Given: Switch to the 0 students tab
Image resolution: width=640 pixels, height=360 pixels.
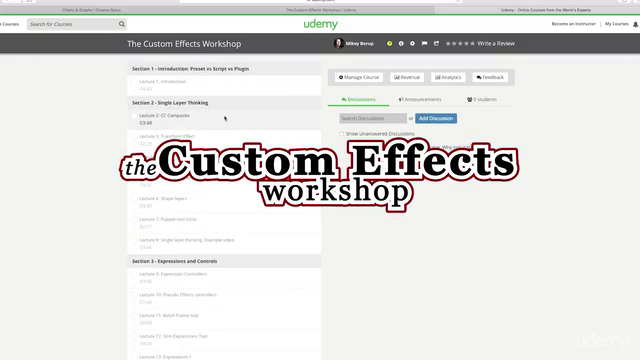Looking at the screenshot, I should coord(482,99).
